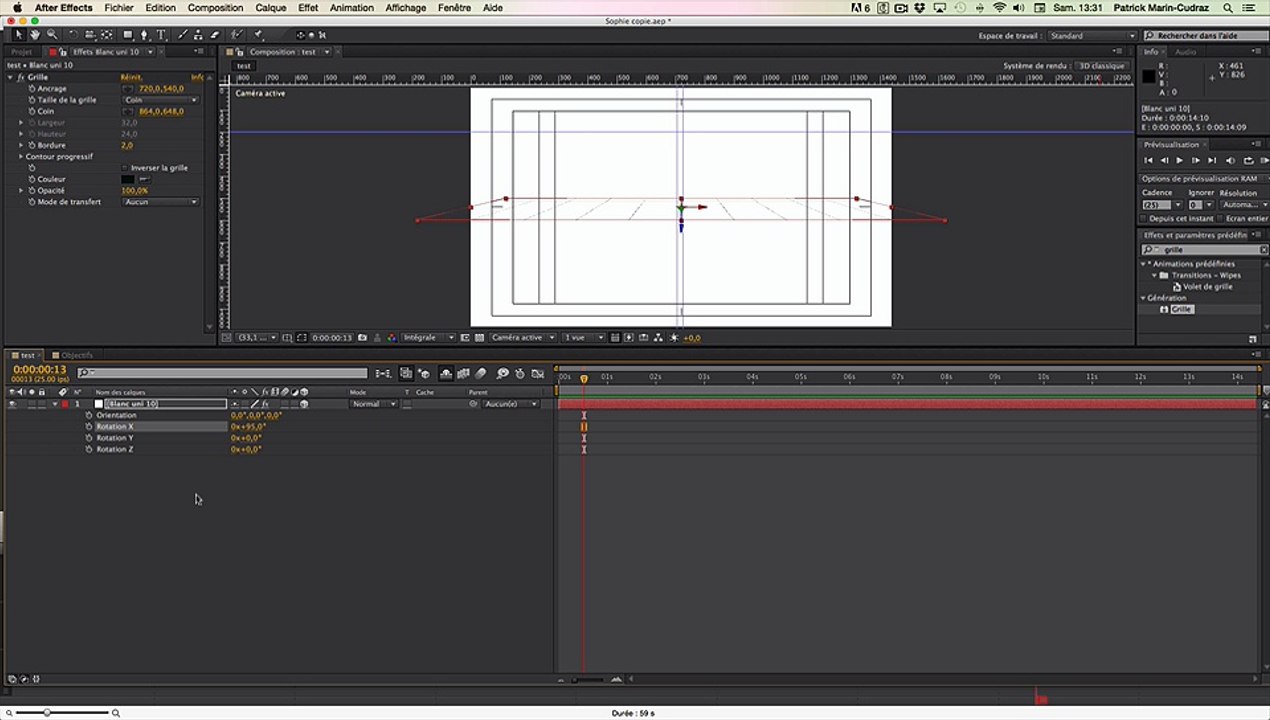
Task: Click 3D classique renderer button
Action: pyautogui.click(x=1102, y=66)
